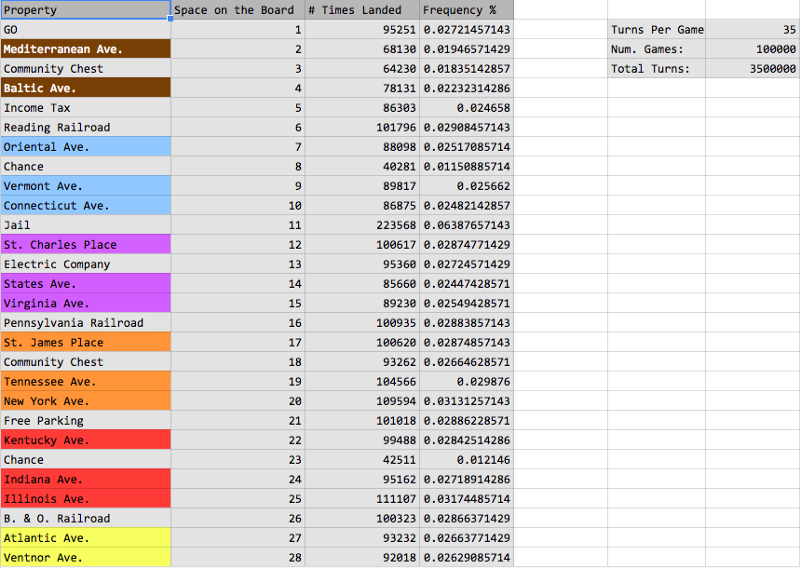Select the 95251 times landed cell

pyautogui.click(x=363, y=30)
